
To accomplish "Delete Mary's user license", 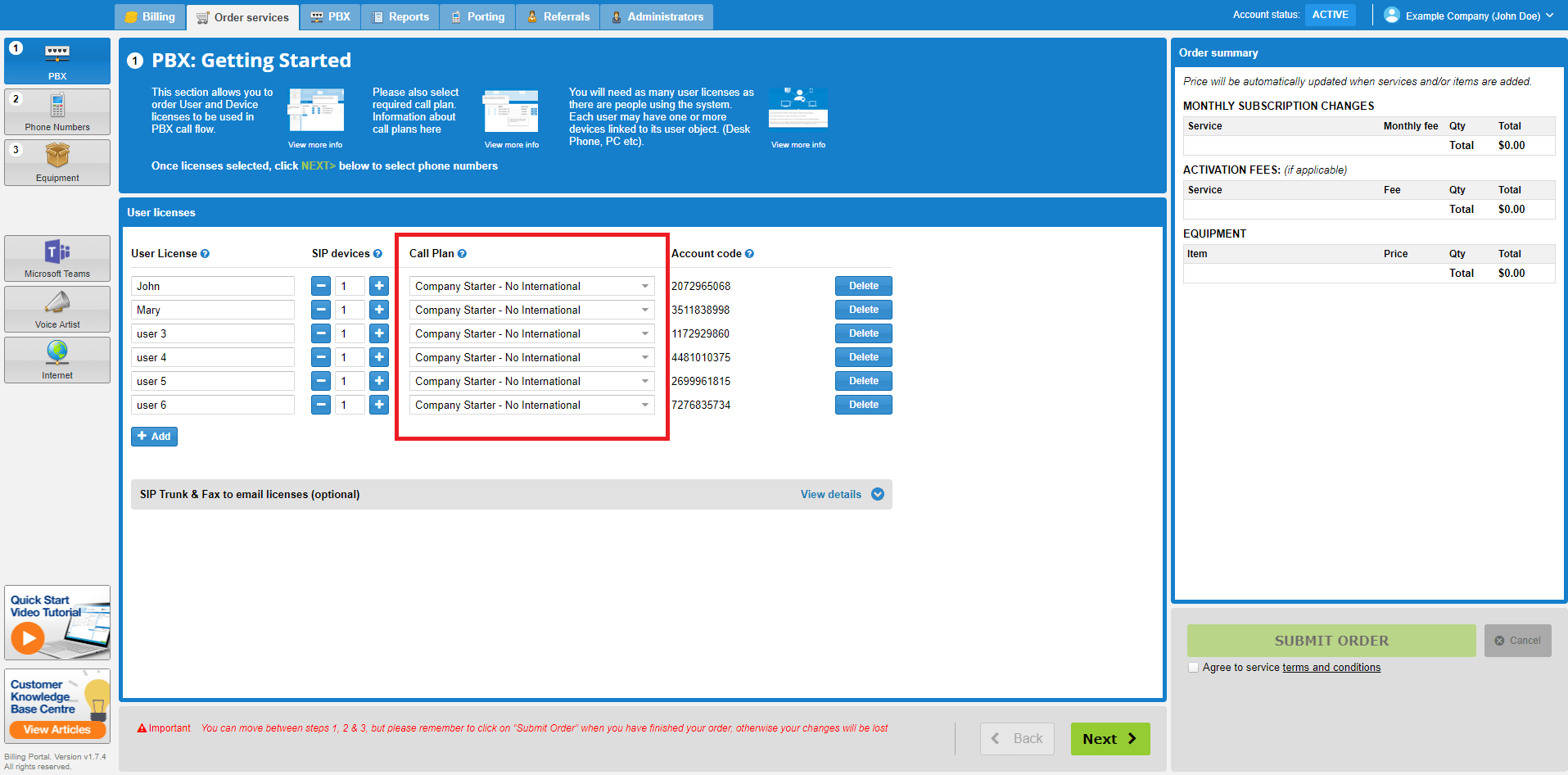I will tap(864, 310).
